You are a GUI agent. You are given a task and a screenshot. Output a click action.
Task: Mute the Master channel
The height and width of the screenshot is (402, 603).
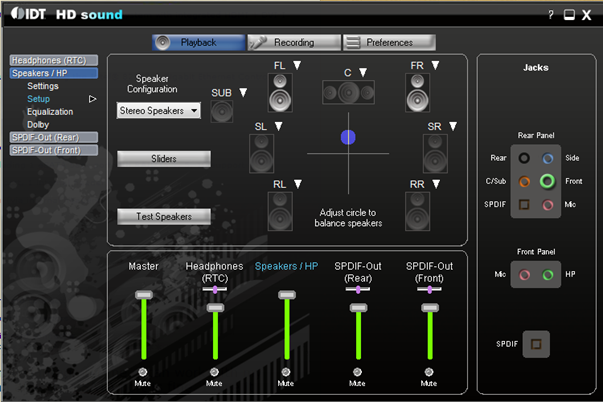click(x=143, y=372)
